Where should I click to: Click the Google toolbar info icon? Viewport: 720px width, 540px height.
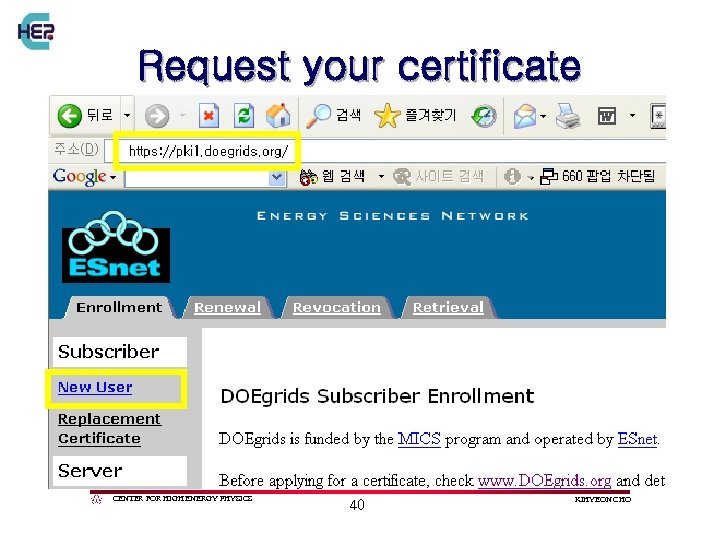(512, 176)
